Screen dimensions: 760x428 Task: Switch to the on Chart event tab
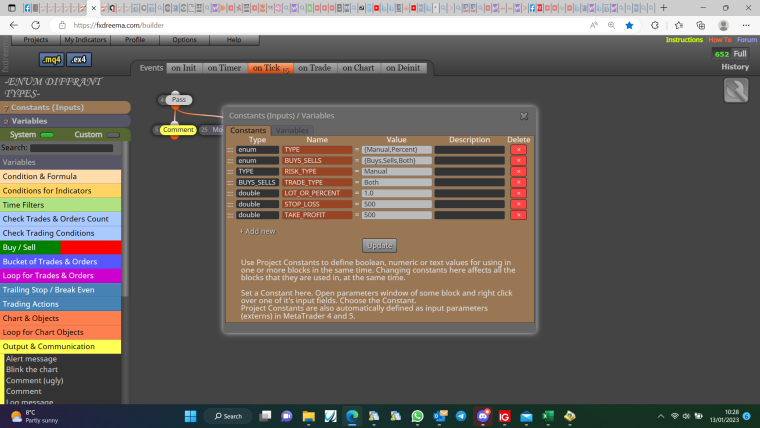[x=358, y=68]
